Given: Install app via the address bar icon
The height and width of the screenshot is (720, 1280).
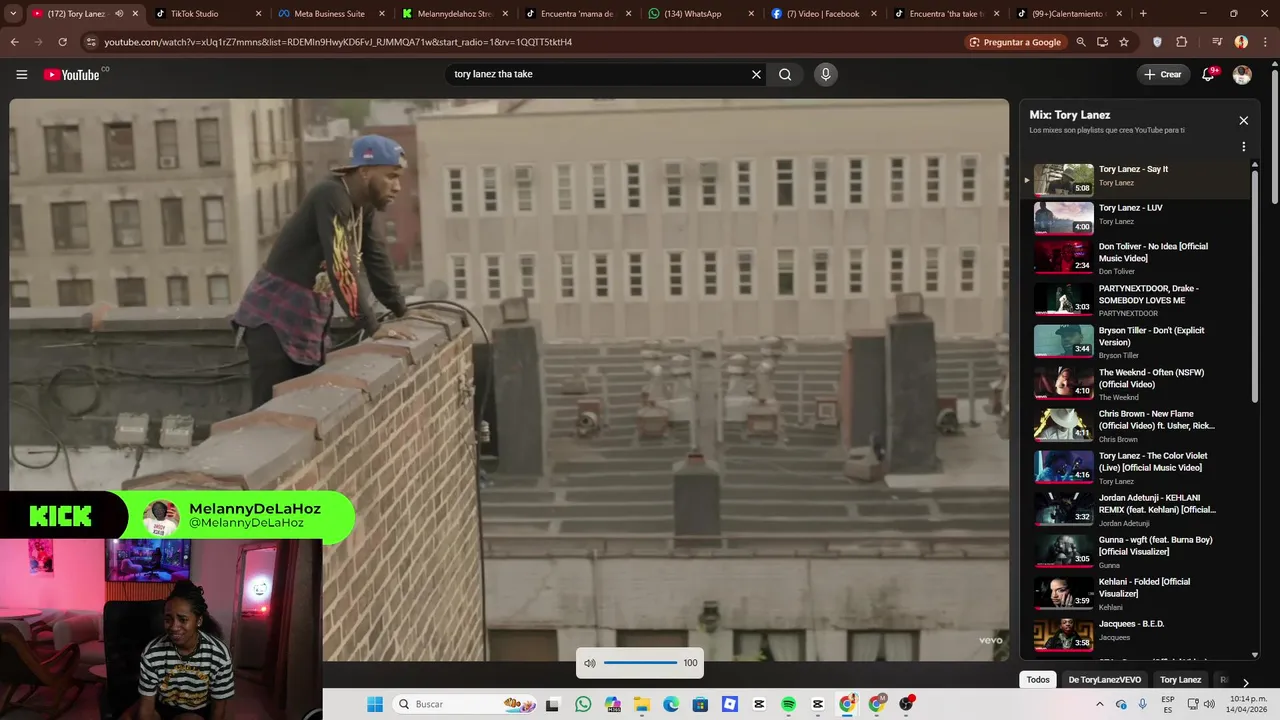Looking at the screenshot, I should tap(1102, 42).
